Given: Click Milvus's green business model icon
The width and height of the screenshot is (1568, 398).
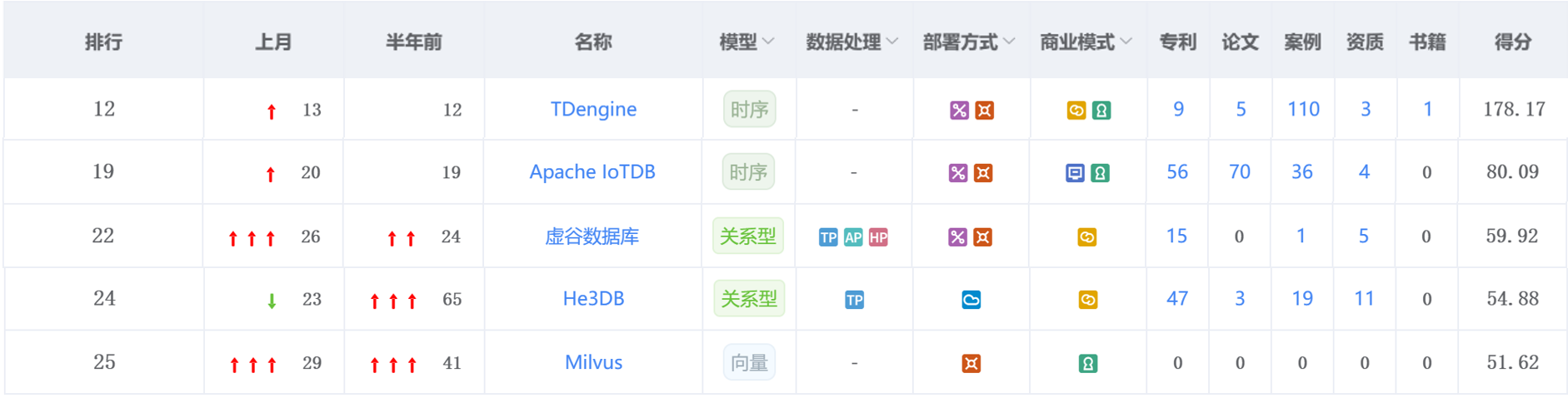Looking at the screenshot, I should point(1087,363).
